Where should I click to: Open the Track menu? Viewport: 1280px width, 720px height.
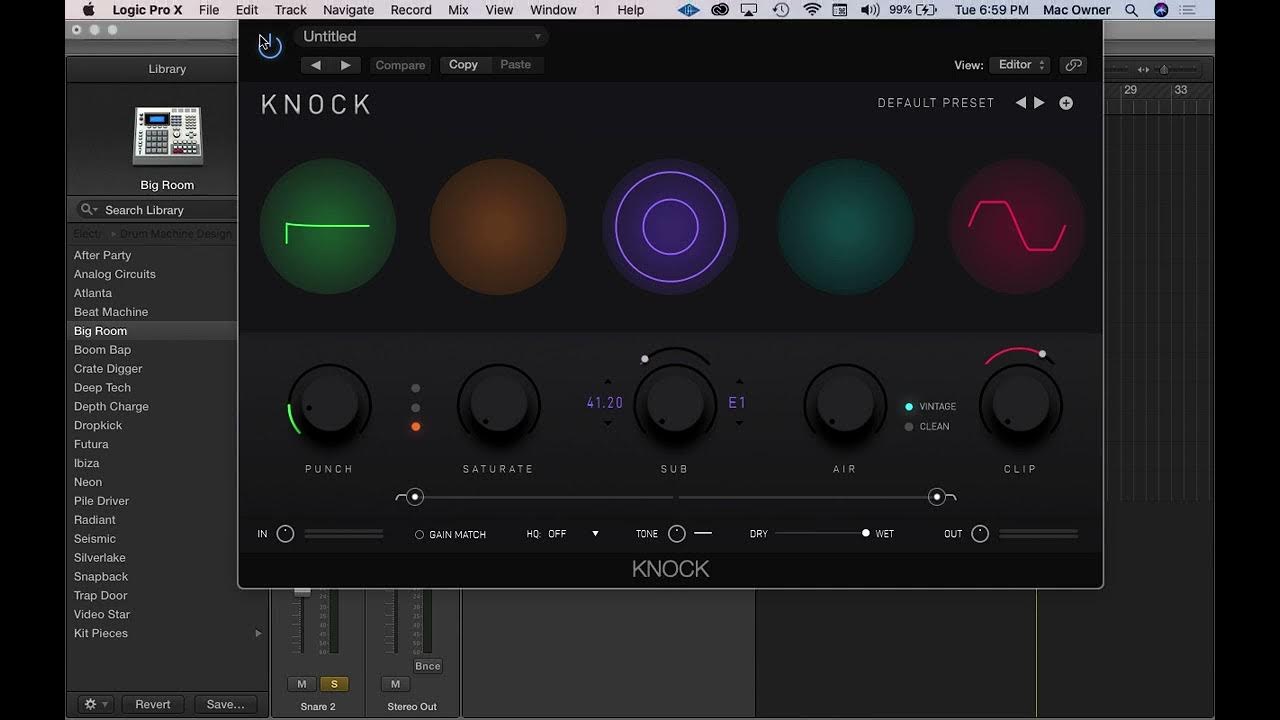click(290, 10)
